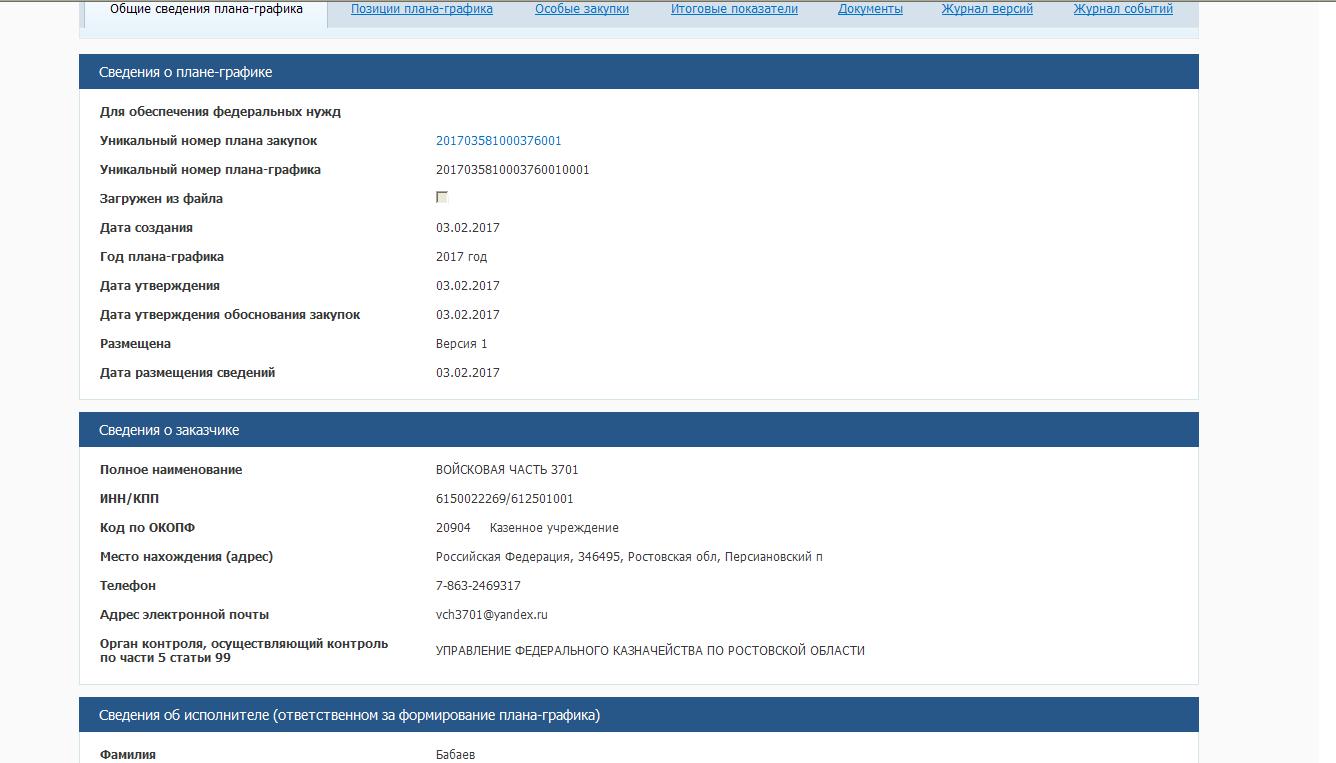Open the Документы tab
Screen dimensions: 1336x763
coord(870,9)
